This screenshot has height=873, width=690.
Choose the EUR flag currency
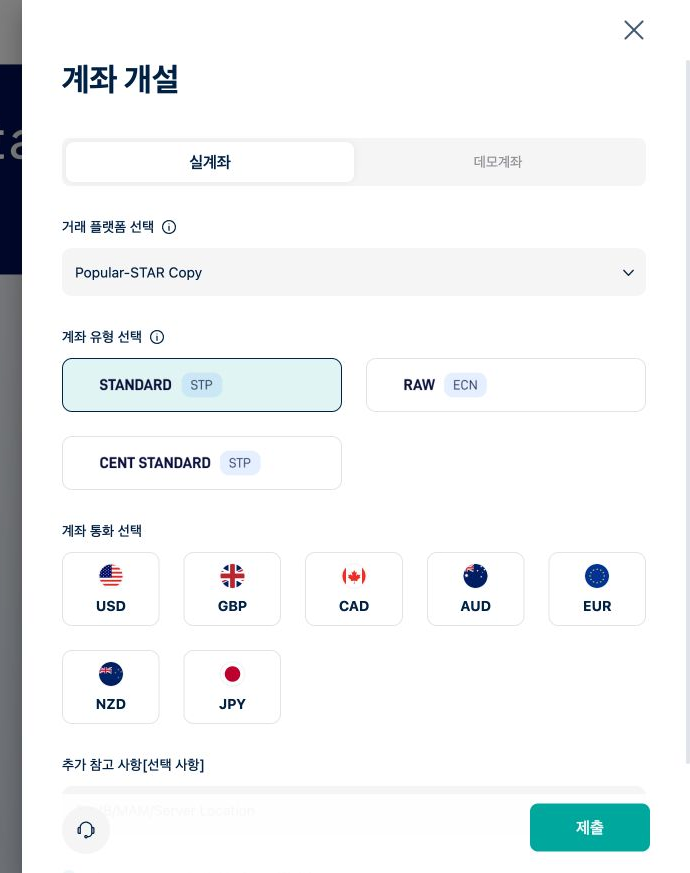597,589
